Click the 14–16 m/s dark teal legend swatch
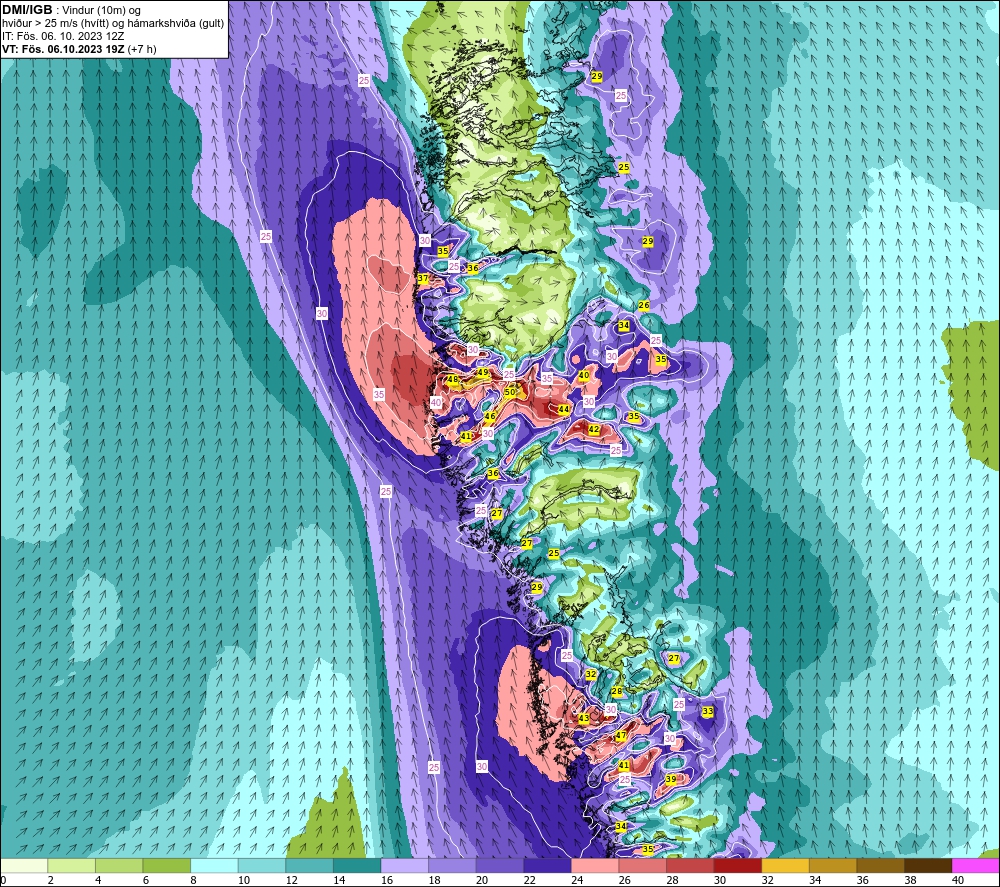Viewport: 1000px width, 887px height. click(x=357, y=865)
